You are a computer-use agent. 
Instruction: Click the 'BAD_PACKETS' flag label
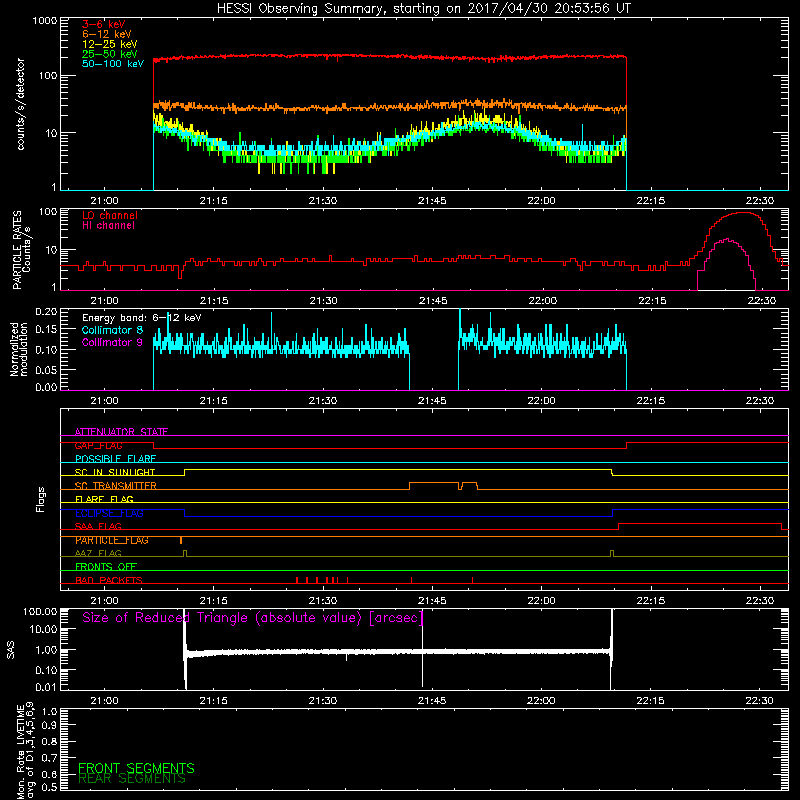pos(109,580)
